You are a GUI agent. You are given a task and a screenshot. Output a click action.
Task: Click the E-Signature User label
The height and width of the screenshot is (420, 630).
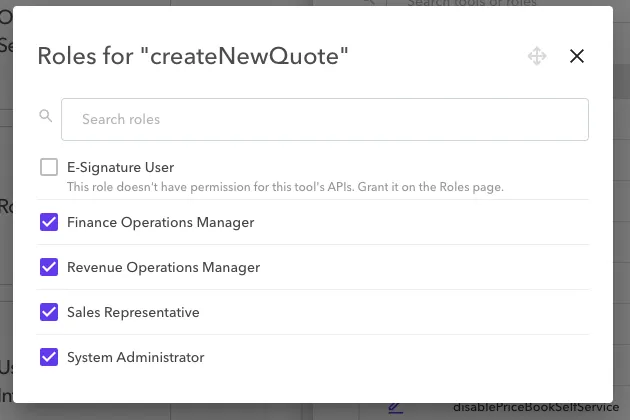coord(121,167)
